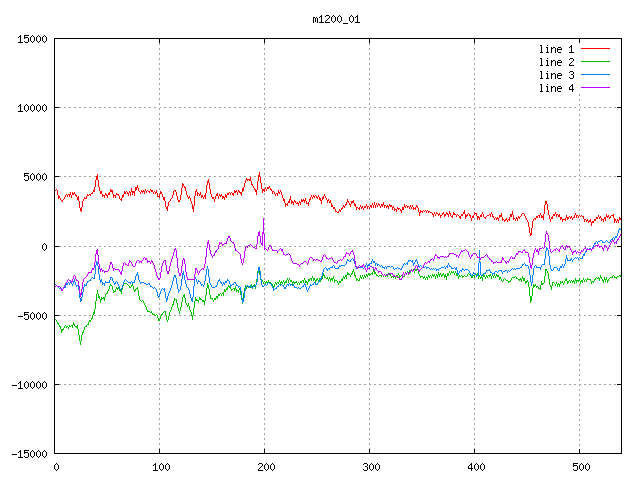
Task: Select the 'line 2' legend label
Action: tap(557, 62)
